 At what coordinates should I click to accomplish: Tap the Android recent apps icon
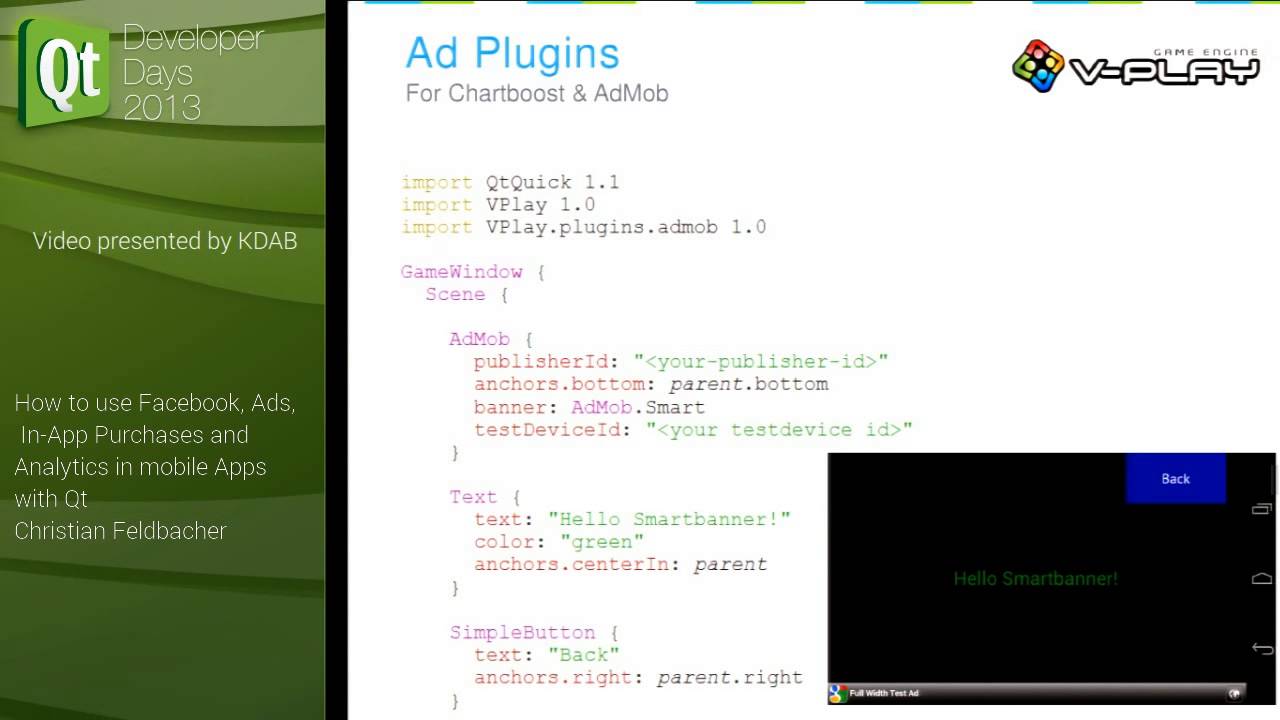point(1261,510)
